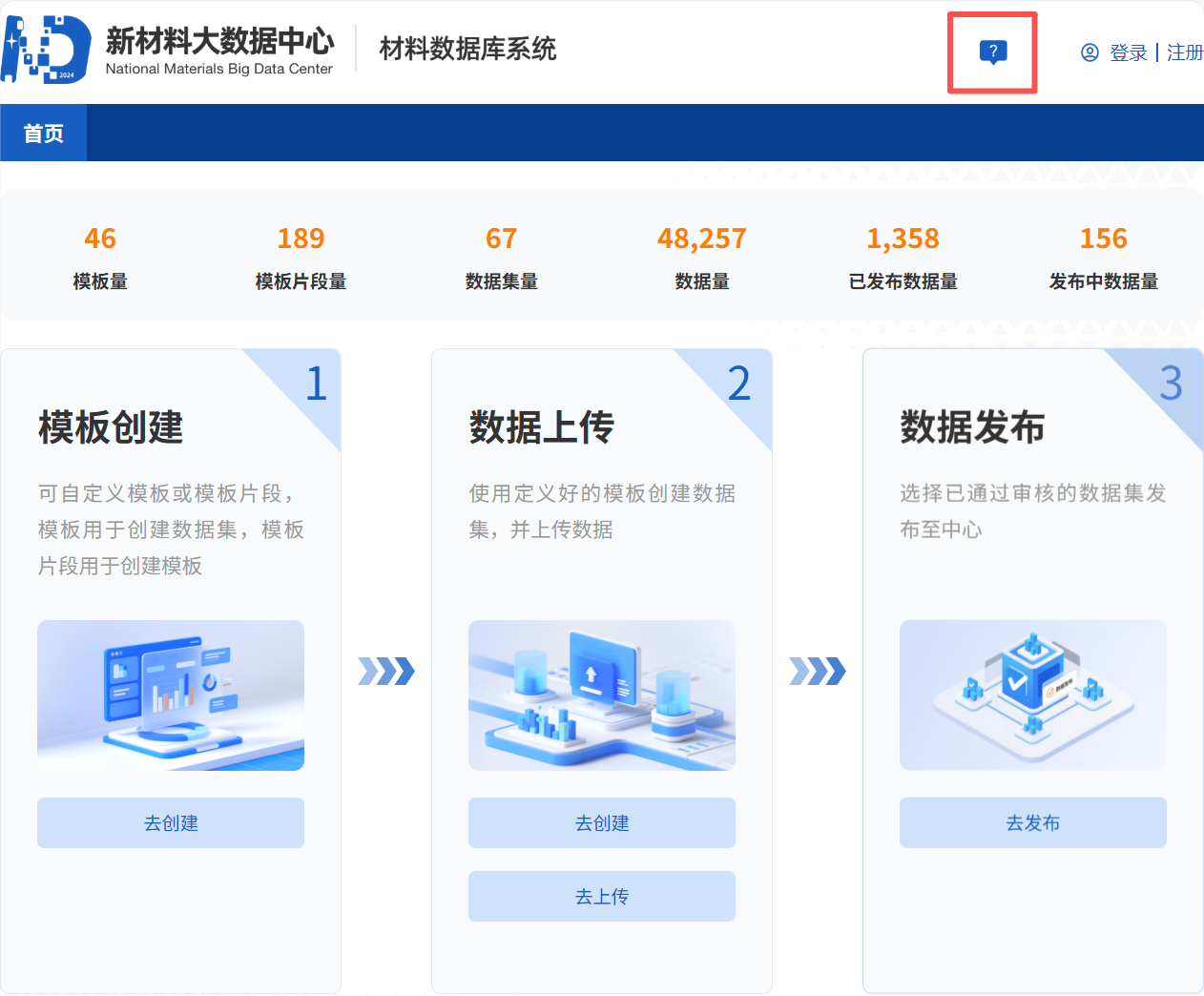Click the 登录 login link

click(x=1128, y=52)
